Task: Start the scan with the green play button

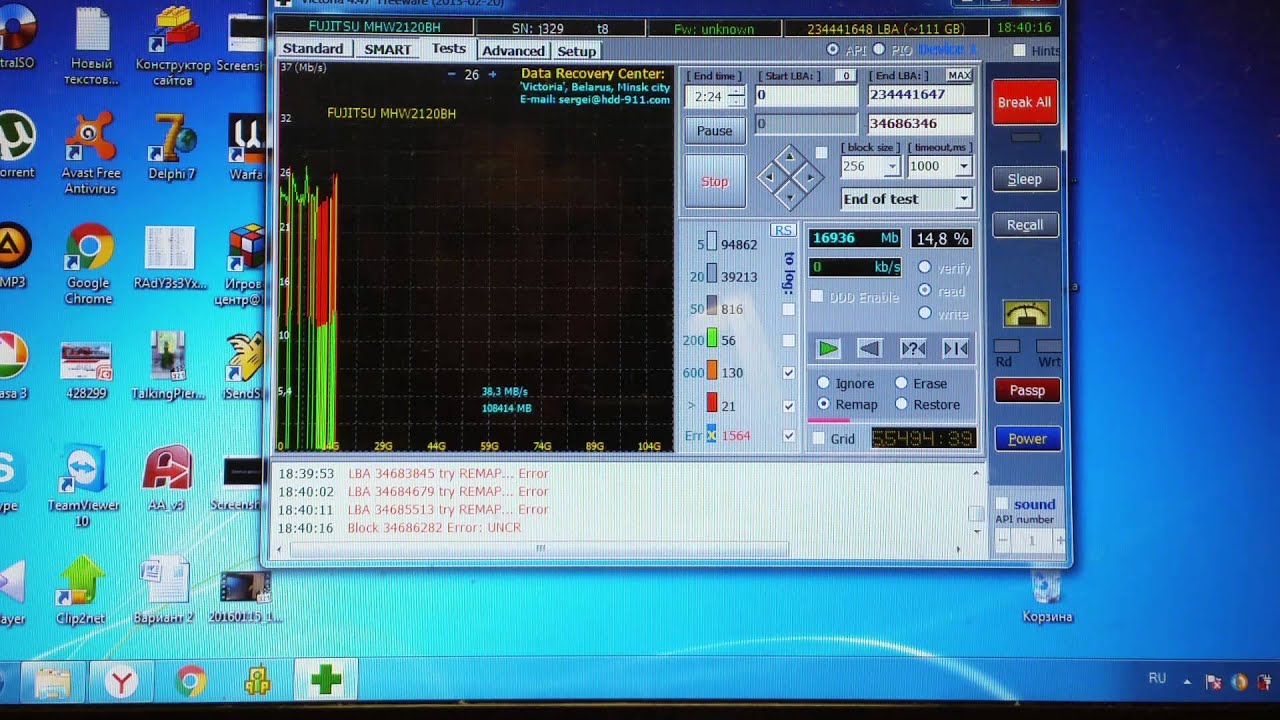Action: click(827, 348)
